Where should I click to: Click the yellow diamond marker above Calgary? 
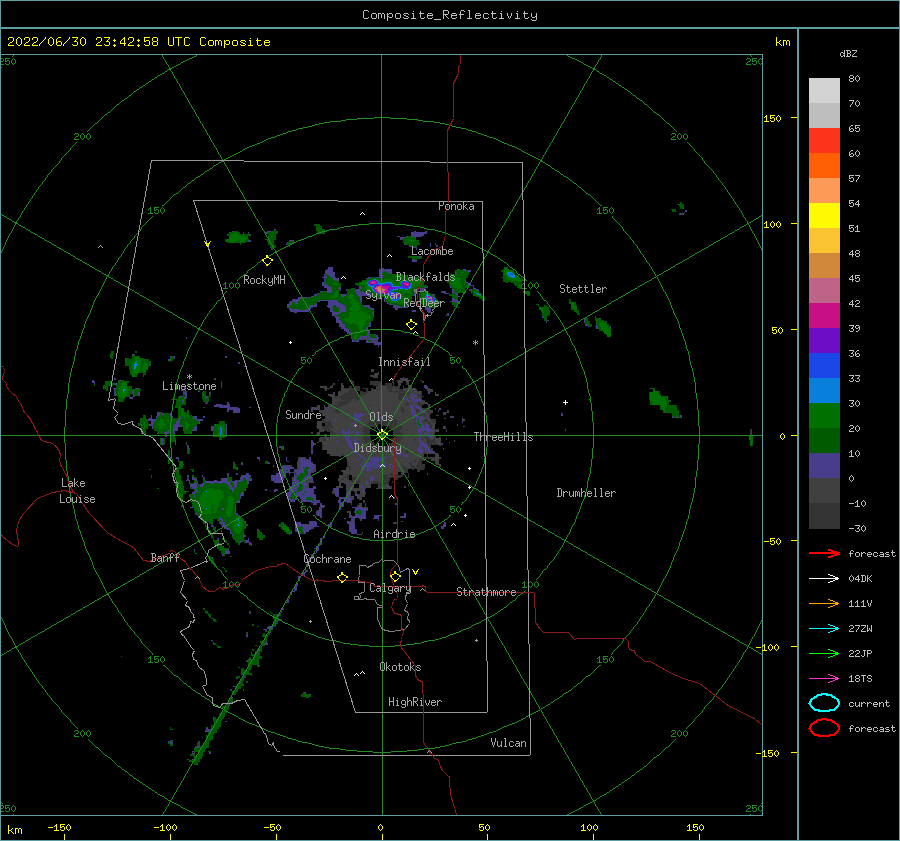pos(395,576)
